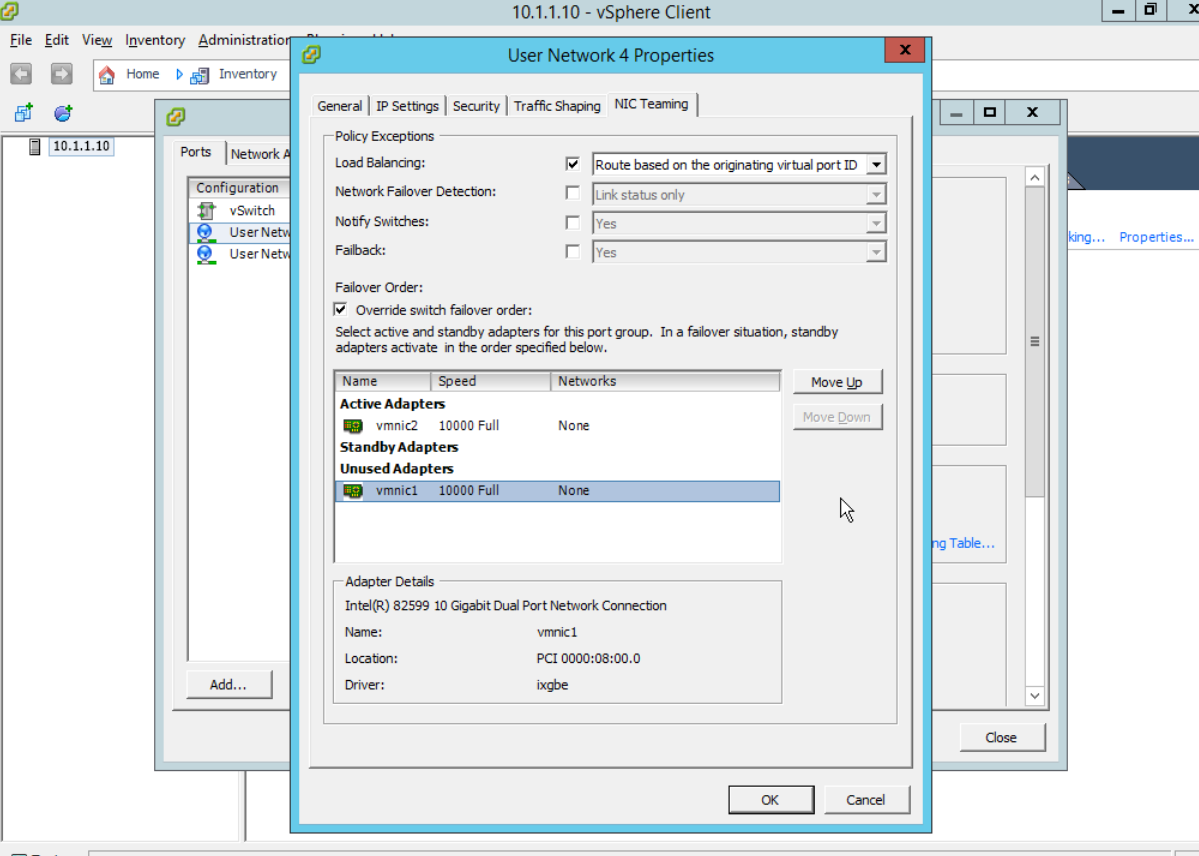Select the vmnic1 adapter icon
This screenshot has height=856, width=1199.
coord(353,491)
